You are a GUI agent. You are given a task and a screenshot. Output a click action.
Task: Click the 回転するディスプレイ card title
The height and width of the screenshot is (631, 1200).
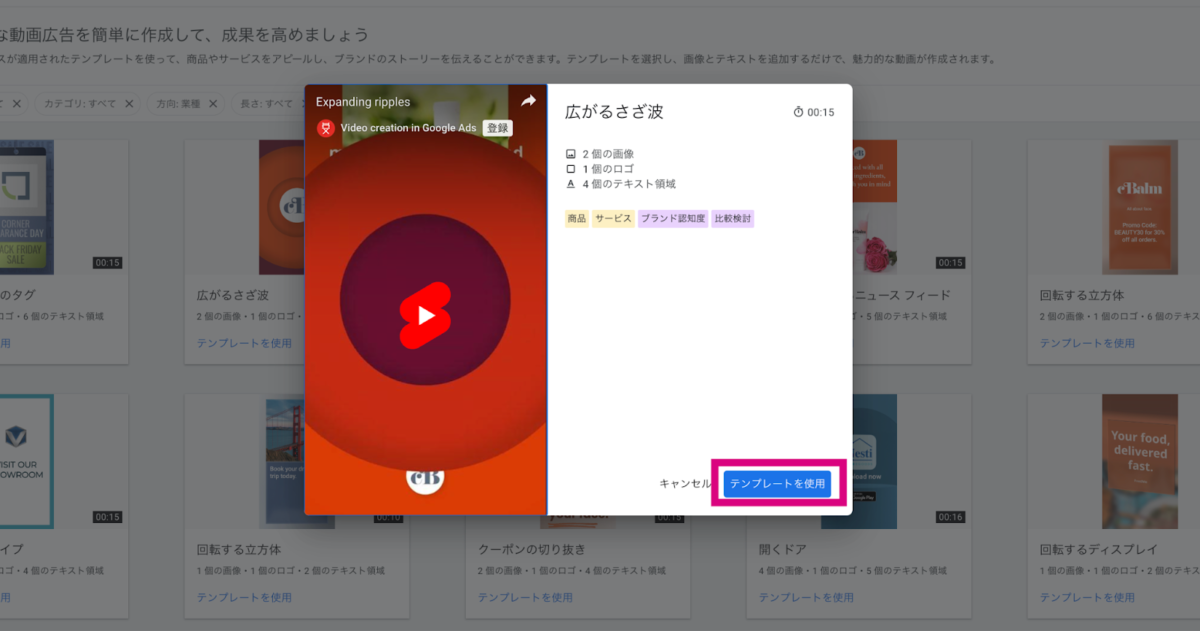1098,550
